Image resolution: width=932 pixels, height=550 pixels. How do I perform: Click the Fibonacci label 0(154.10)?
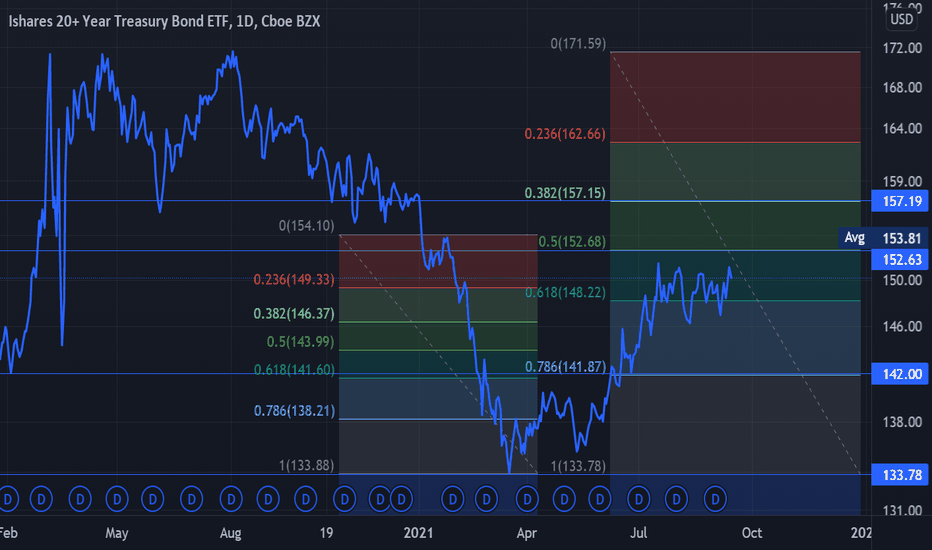pos(306,225)
